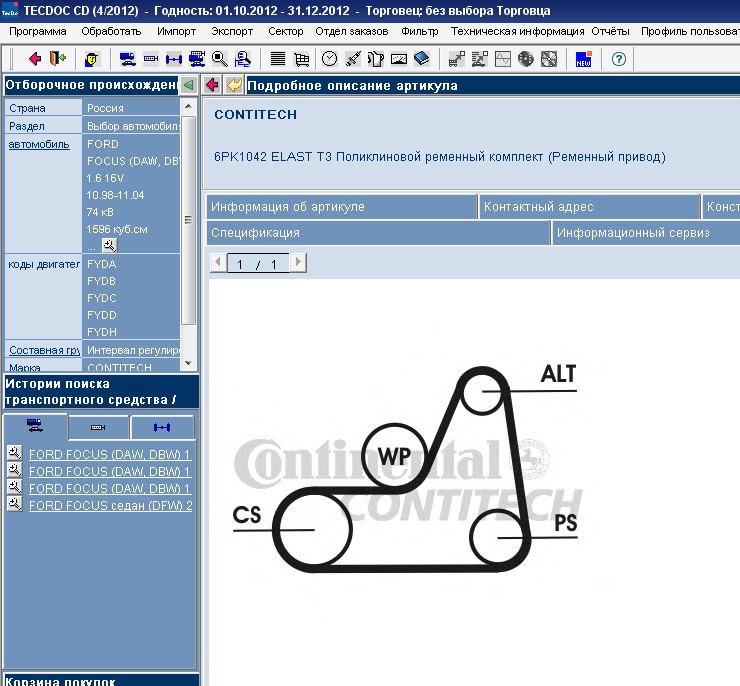Click the NEW icon in toolbar
The width and height of the screenshot is (740, 686).
(584, 59)
